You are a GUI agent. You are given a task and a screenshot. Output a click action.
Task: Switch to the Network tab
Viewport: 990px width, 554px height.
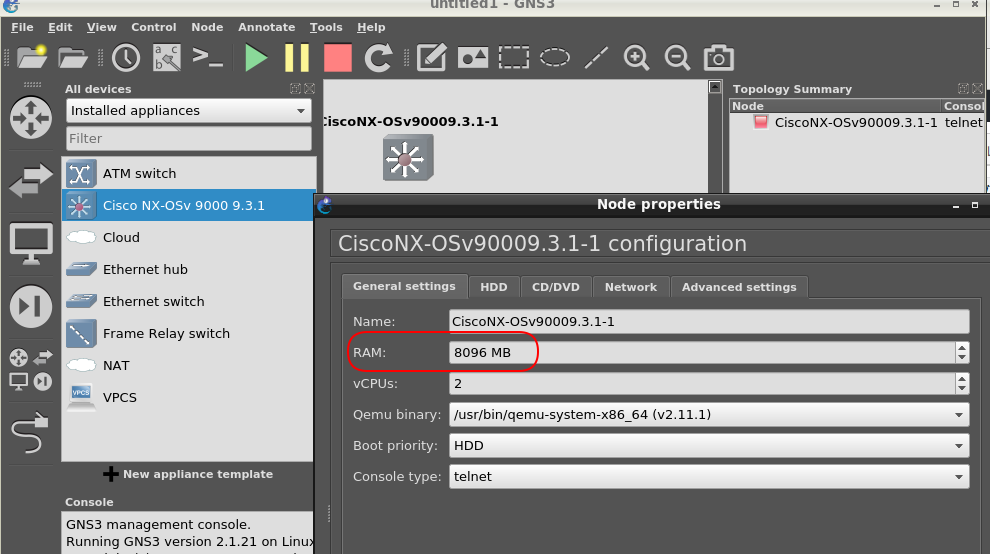tap(631, 287)
